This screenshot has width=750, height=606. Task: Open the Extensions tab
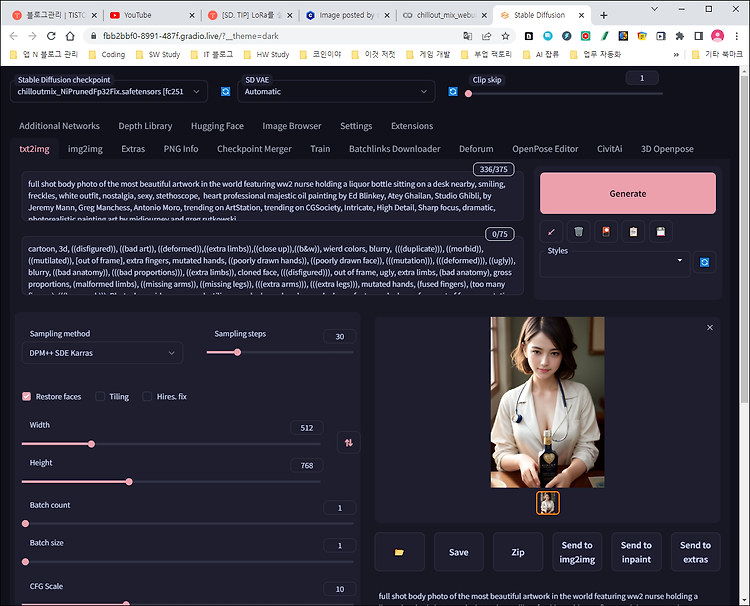click(412, 126)
